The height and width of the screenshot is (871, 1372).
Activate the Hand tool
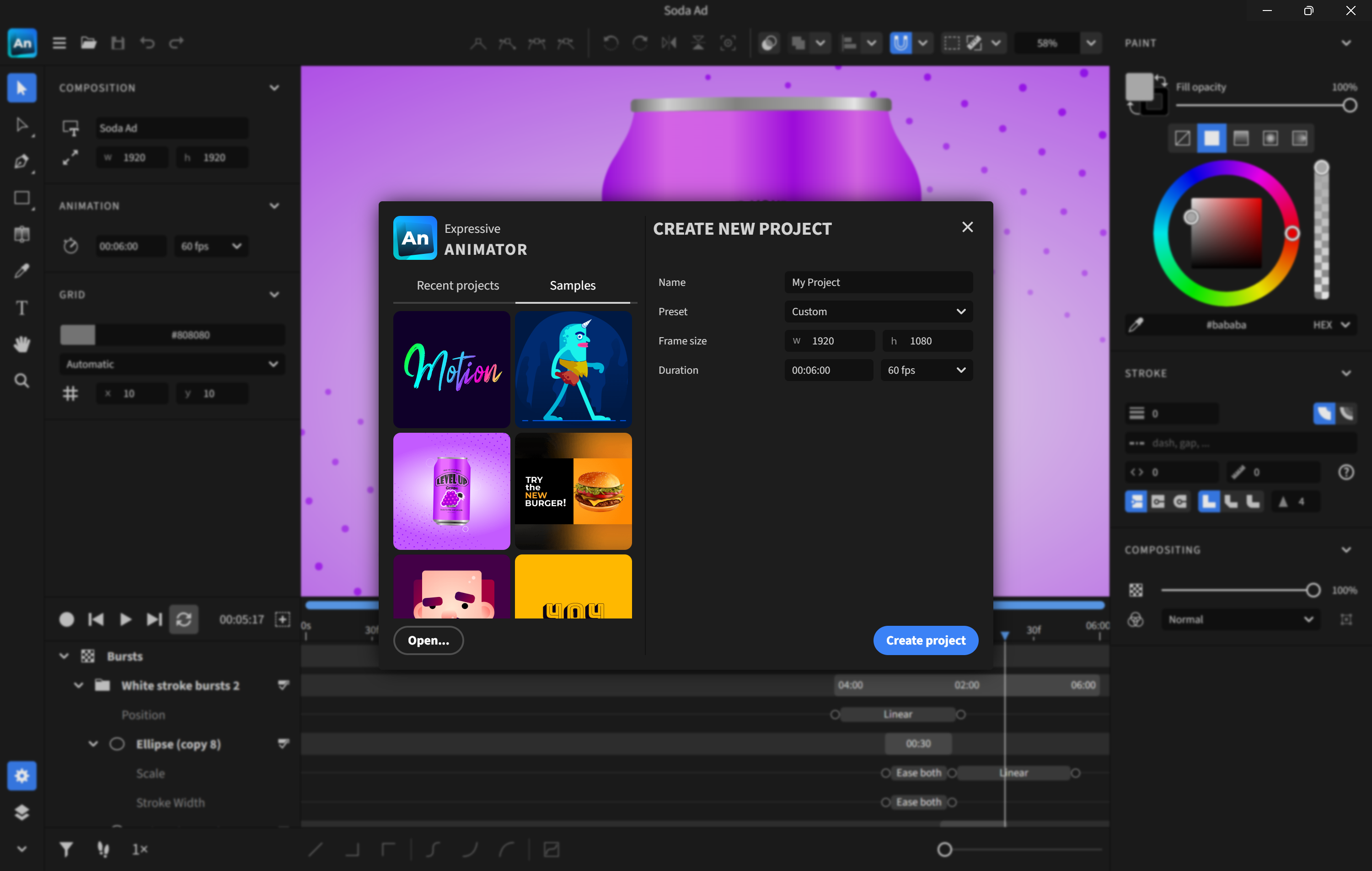(x=21, y=343)
